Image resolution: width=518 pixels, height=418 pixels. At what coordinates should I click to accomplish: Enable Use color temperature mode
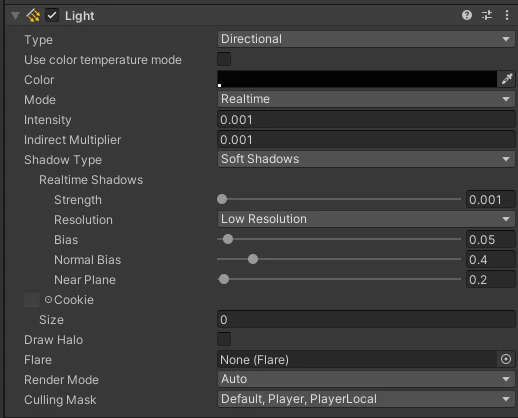point(224,59)
